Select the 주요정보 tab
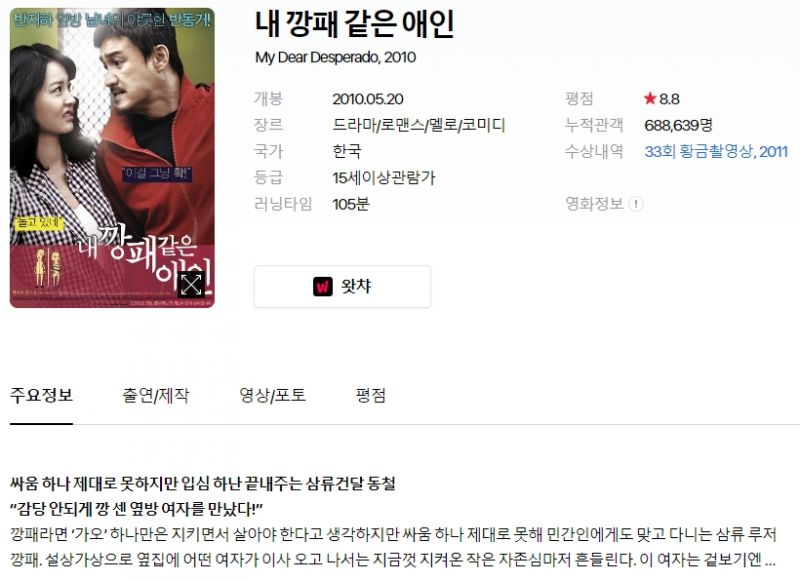Viewport: 800px width, 581px height. (x=41, y=395)
